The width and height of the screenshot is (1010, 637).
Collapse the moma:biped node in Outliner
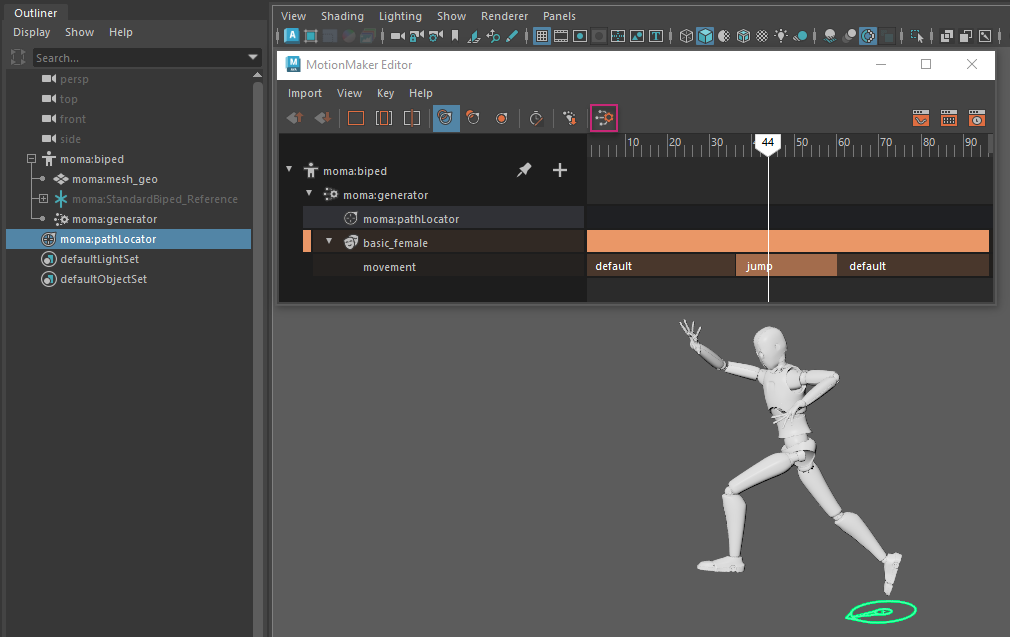[x=31, y=159]
